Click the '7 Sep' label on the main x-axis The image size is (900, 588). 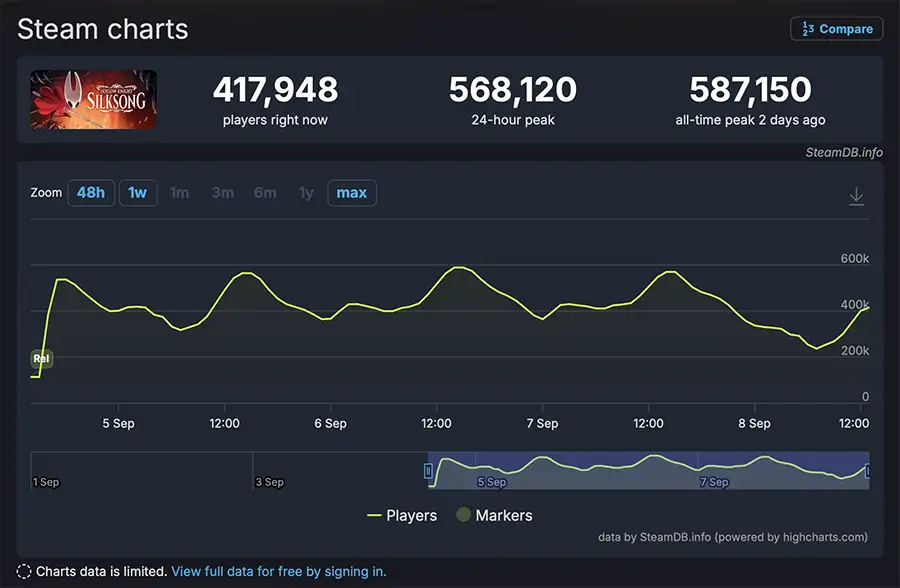click(542, 424)
